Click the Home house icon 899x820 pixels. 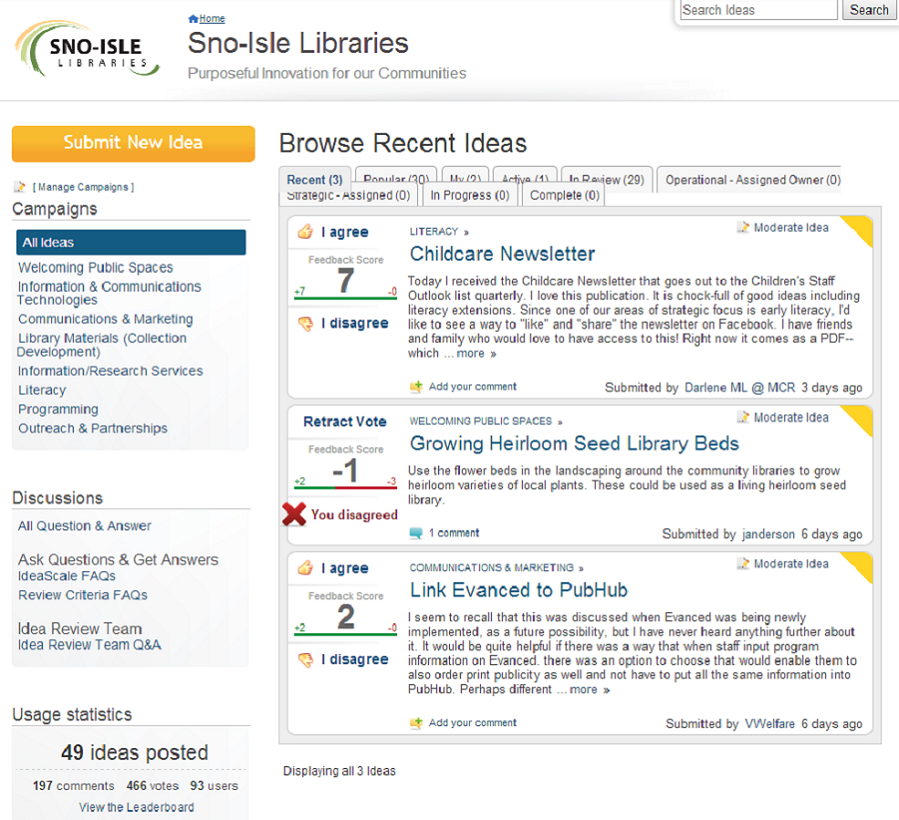[x=193, y=19]
